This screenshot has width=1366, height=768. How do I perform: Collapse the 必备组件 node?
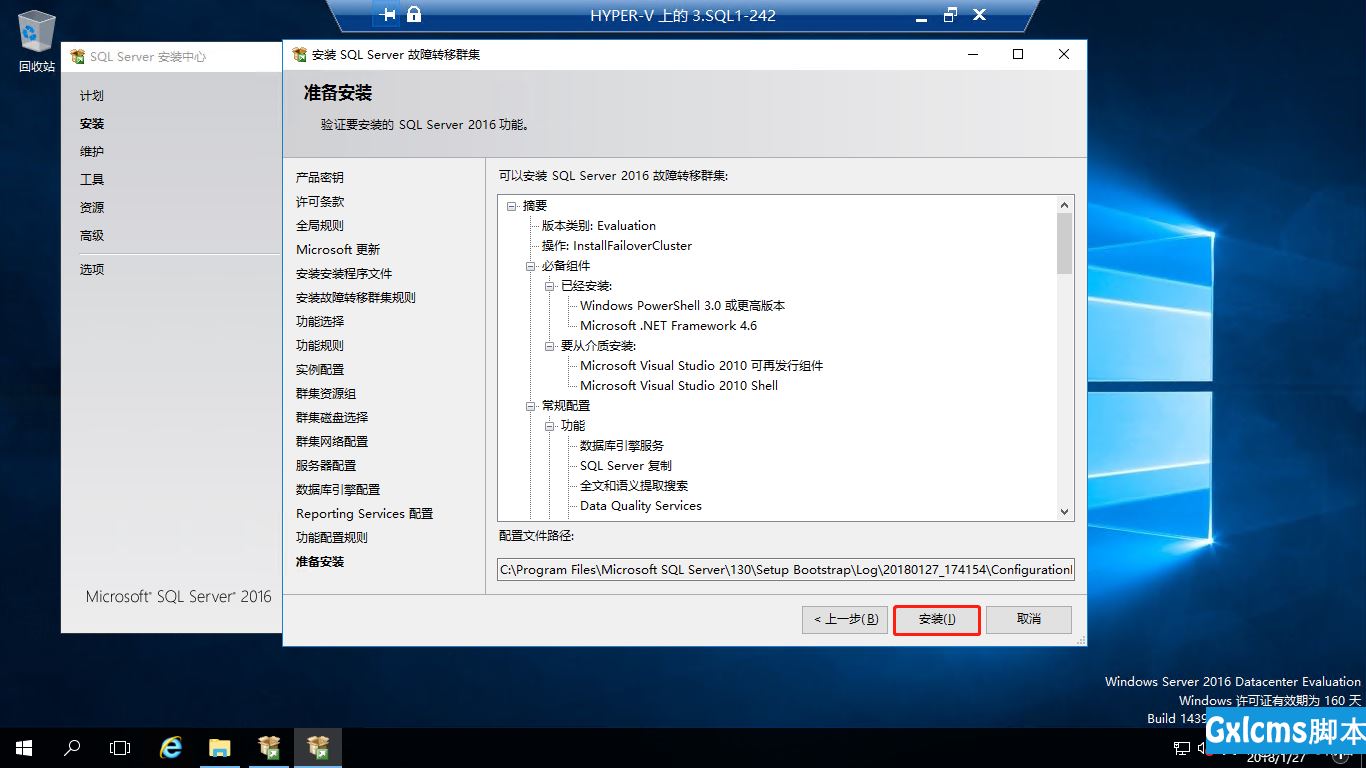(x=531, y=266)
